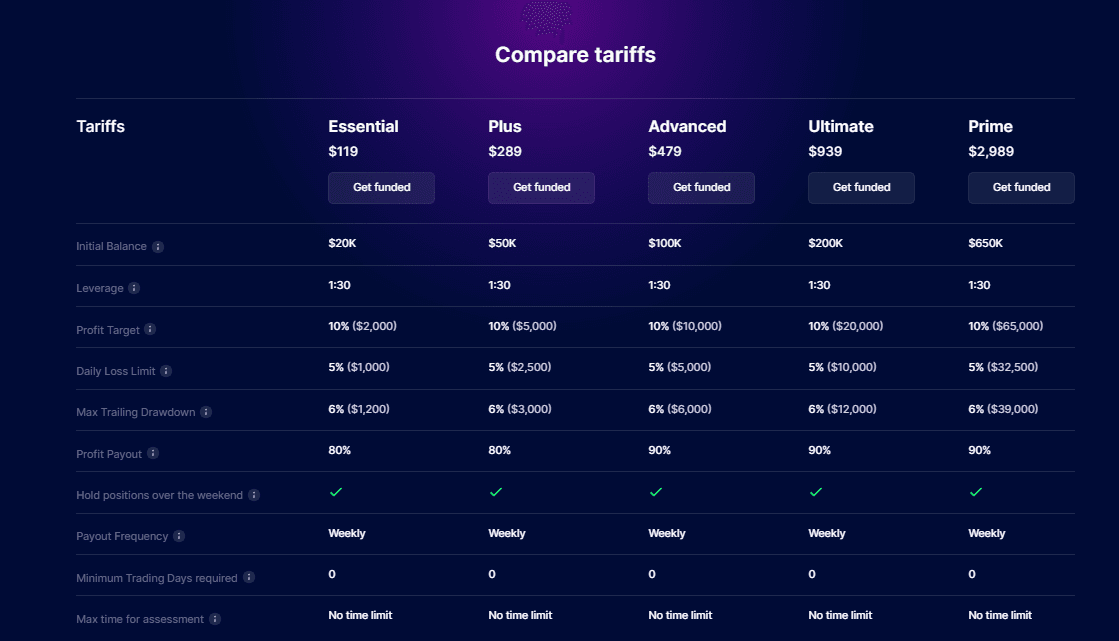Click Get funded under Advanced
Viewport: 1119px width, 641px height.
coord(701,187)
